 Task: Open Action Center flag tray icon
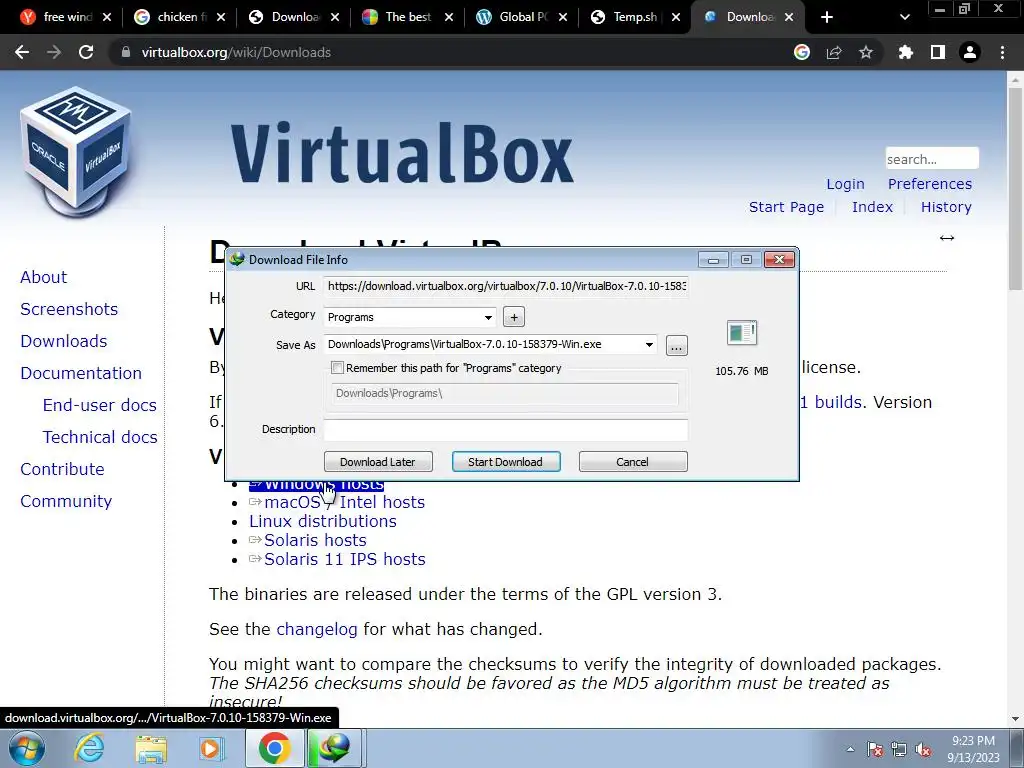[x=874, y=749]
